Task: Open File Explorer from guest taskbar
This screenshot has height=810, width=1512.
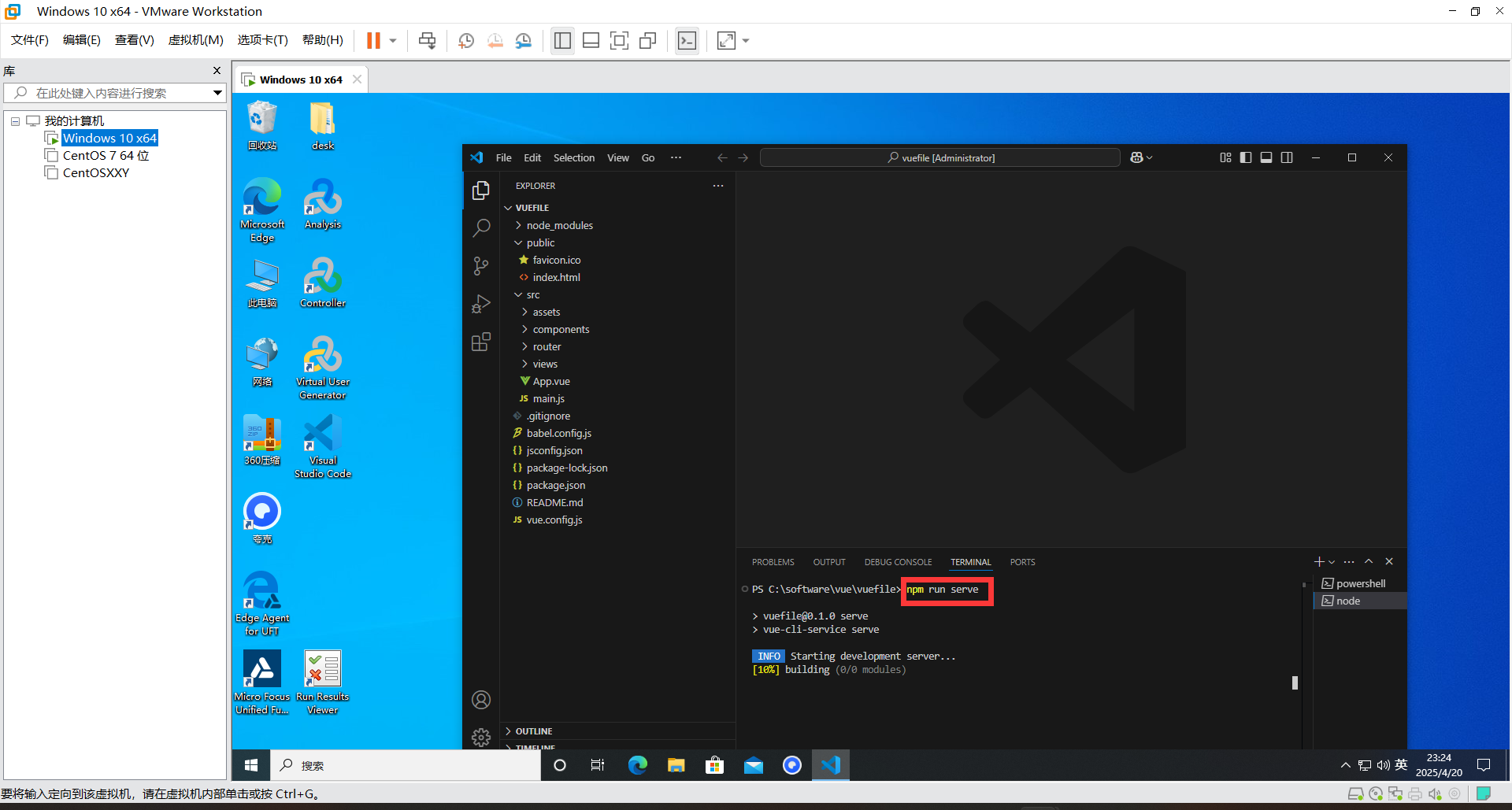Action: click(676, 765)
